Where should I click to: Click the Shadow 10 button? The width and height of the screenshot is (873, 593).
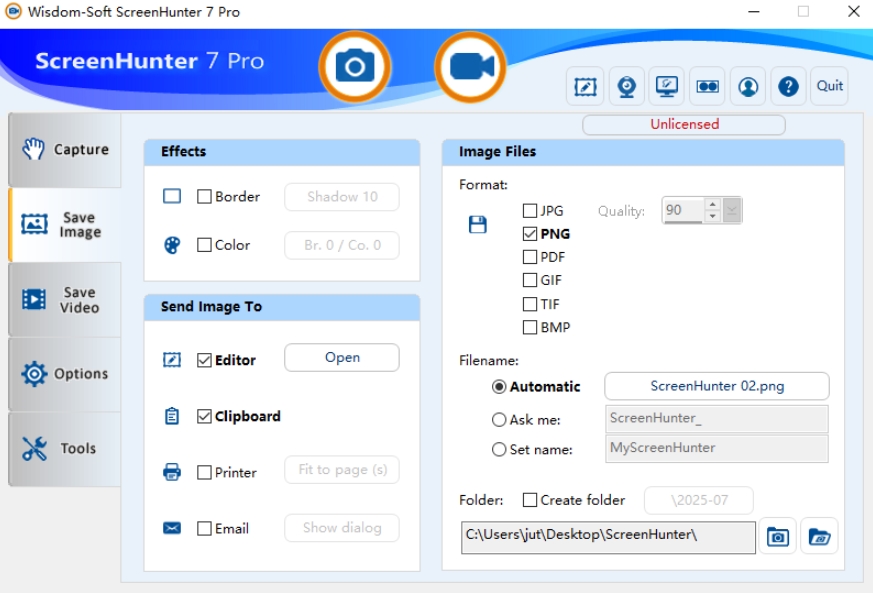[342, 197]
